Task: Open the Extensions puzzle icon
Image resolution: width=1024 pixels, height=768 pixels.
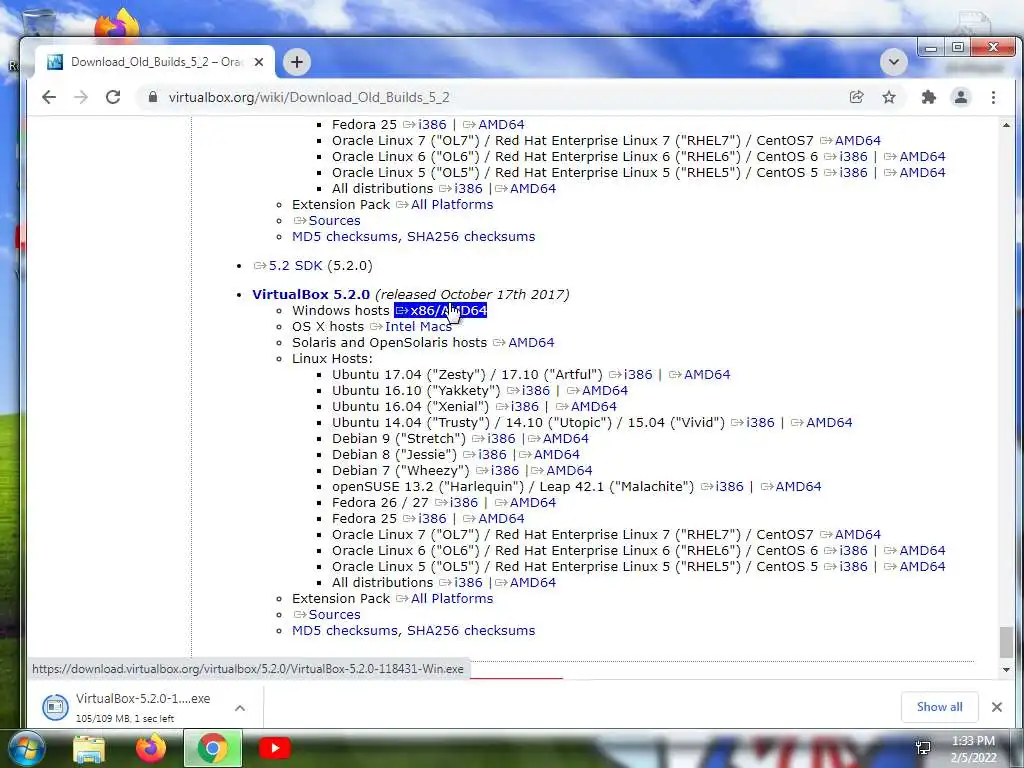Action: (x=928, y=97)
